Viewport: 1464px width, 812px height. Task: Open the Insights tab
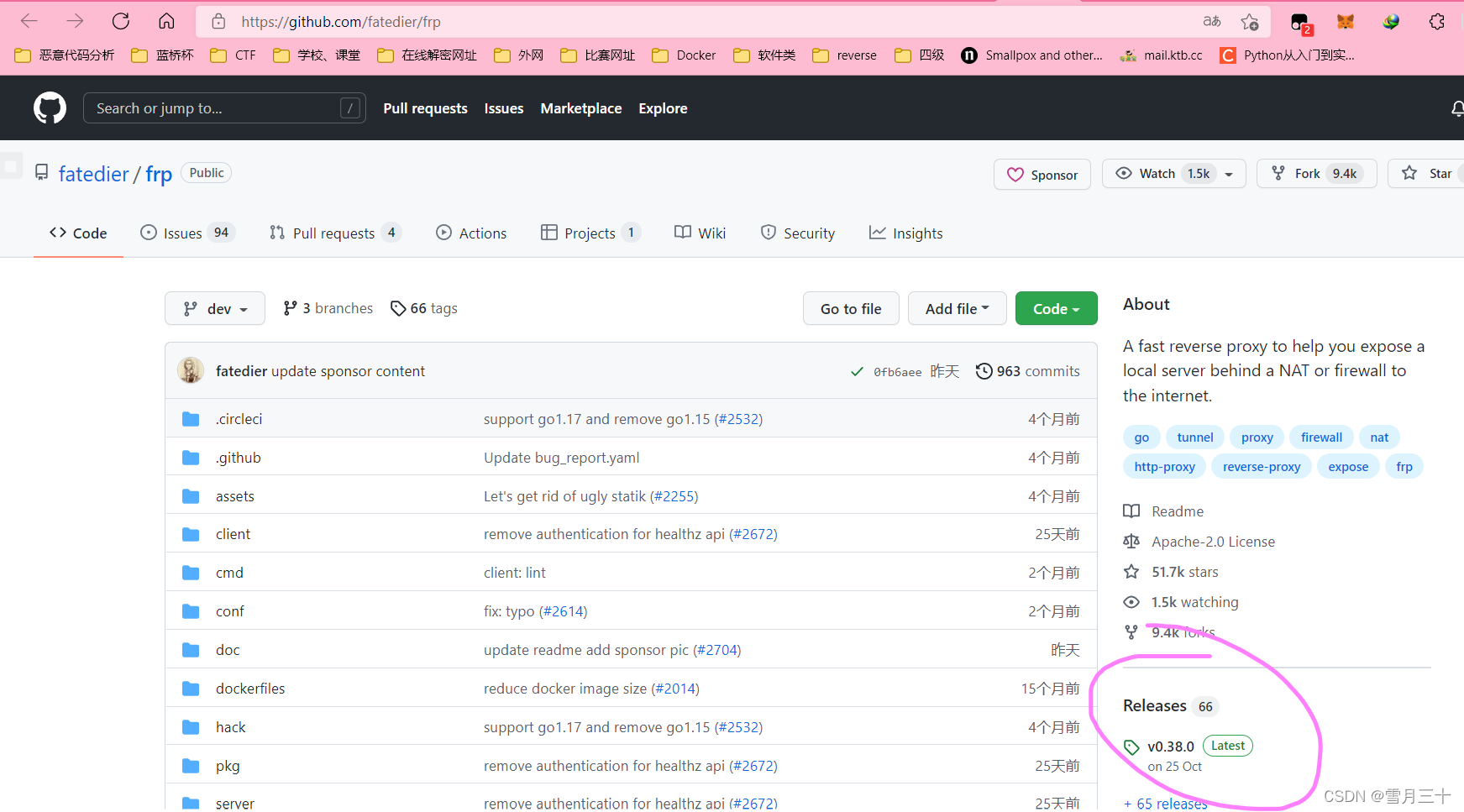(x=905, y=233)
